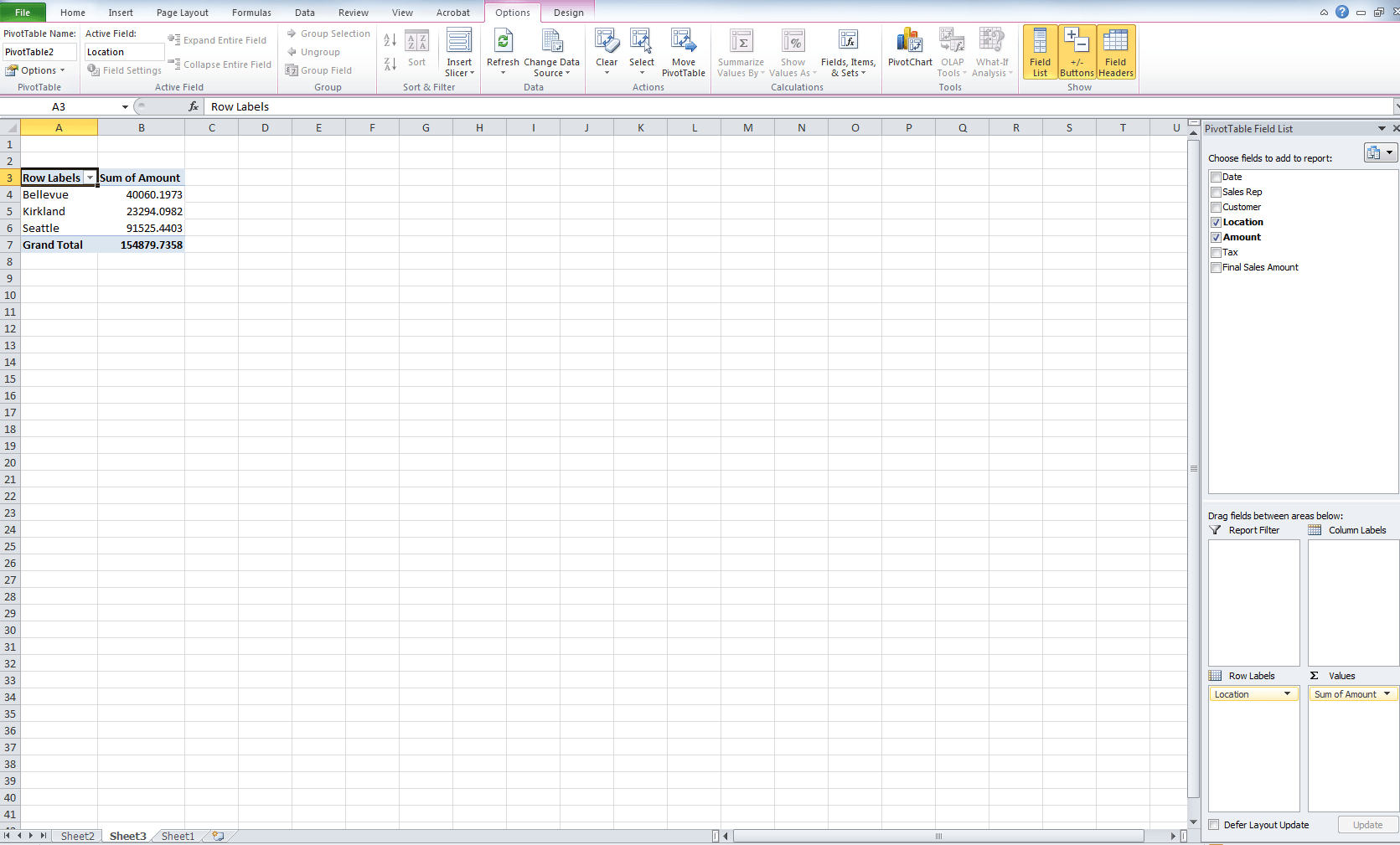Open the Row Labels filter dropdown
The height and width of the screenshot is (845, 1400).
click(x=90, y=178)
